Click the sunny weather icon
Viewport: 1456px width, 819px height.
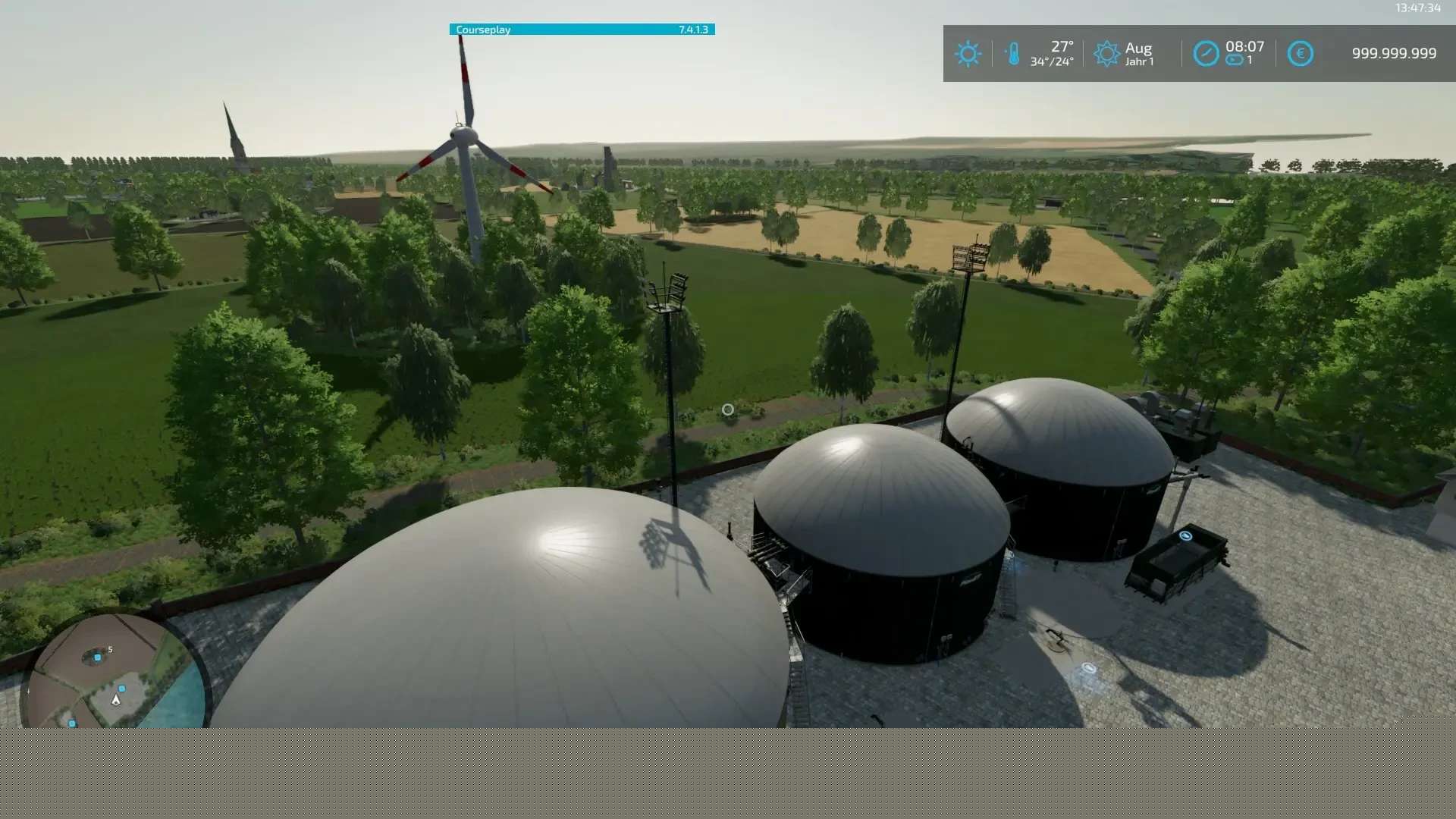[968, 54]
